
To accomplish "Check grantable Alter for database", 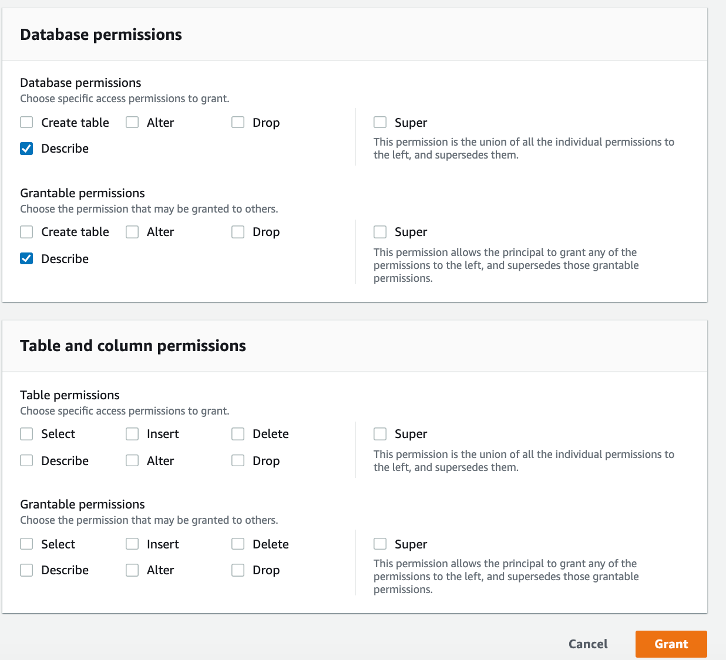I will [133, 232].
